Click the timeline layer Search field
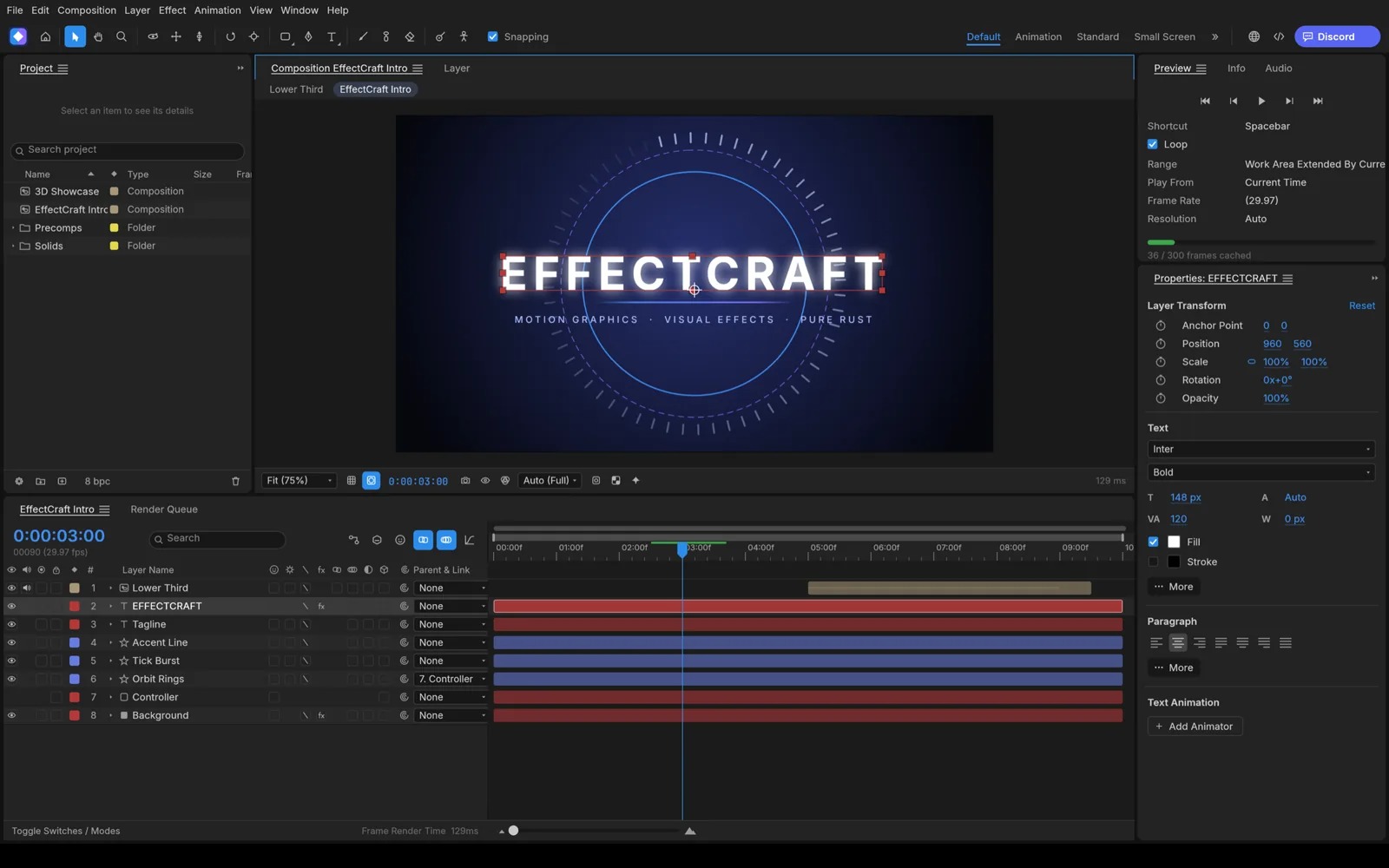The width and height of the screenshot is (1389, 868). (x=217, y=539)
